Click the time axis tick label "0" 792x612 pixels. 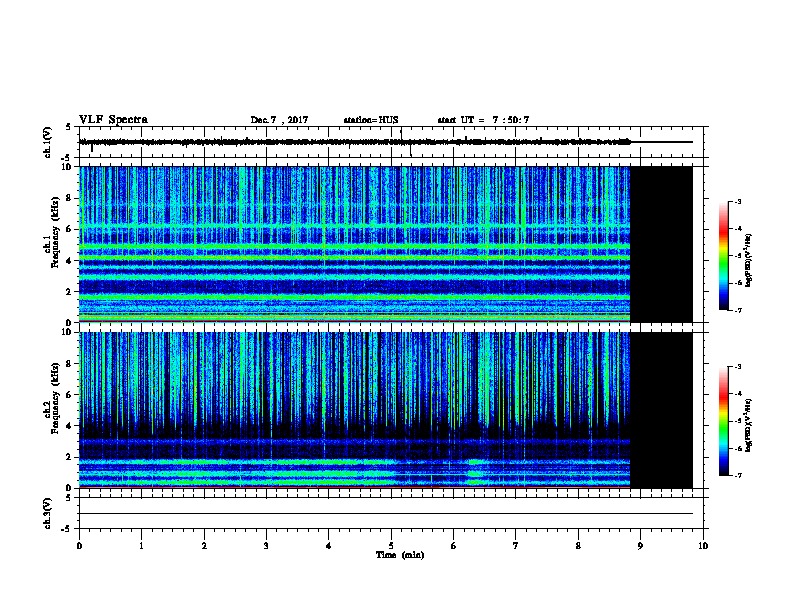tap(79, 545)
